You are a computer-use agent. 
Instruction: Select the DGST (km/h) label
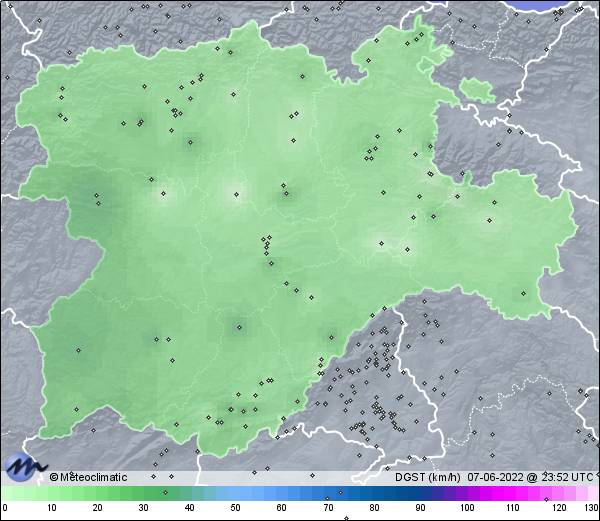pos(427,477)
